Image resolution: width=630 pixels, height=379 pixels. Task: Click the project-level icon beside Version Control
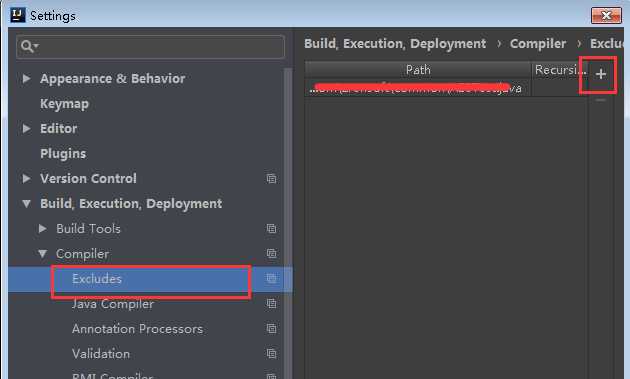(x=271, y=178)
